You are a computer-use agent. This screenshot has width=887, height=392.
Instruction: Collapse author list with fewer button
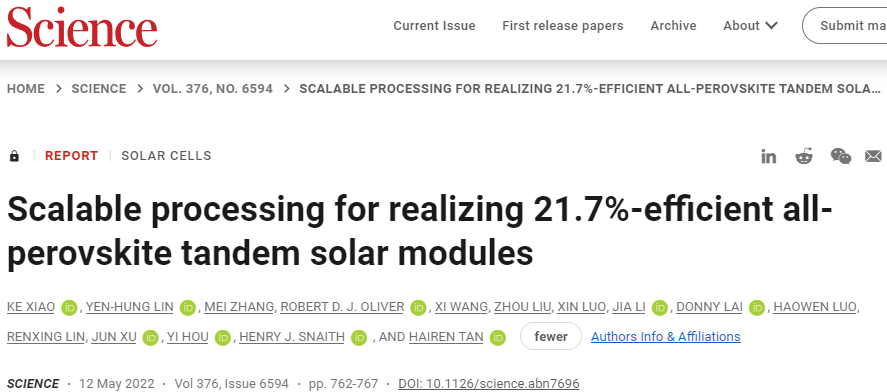click(550, 337)
